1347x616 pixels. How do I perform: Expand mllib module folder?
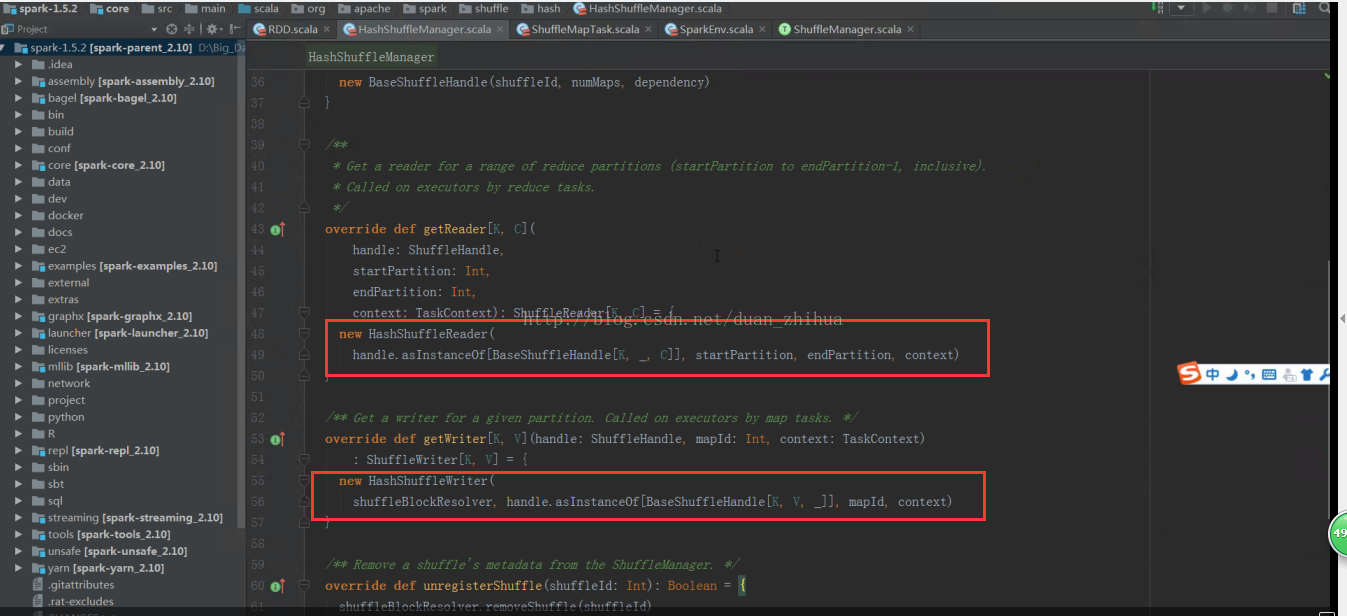[18, 367]
